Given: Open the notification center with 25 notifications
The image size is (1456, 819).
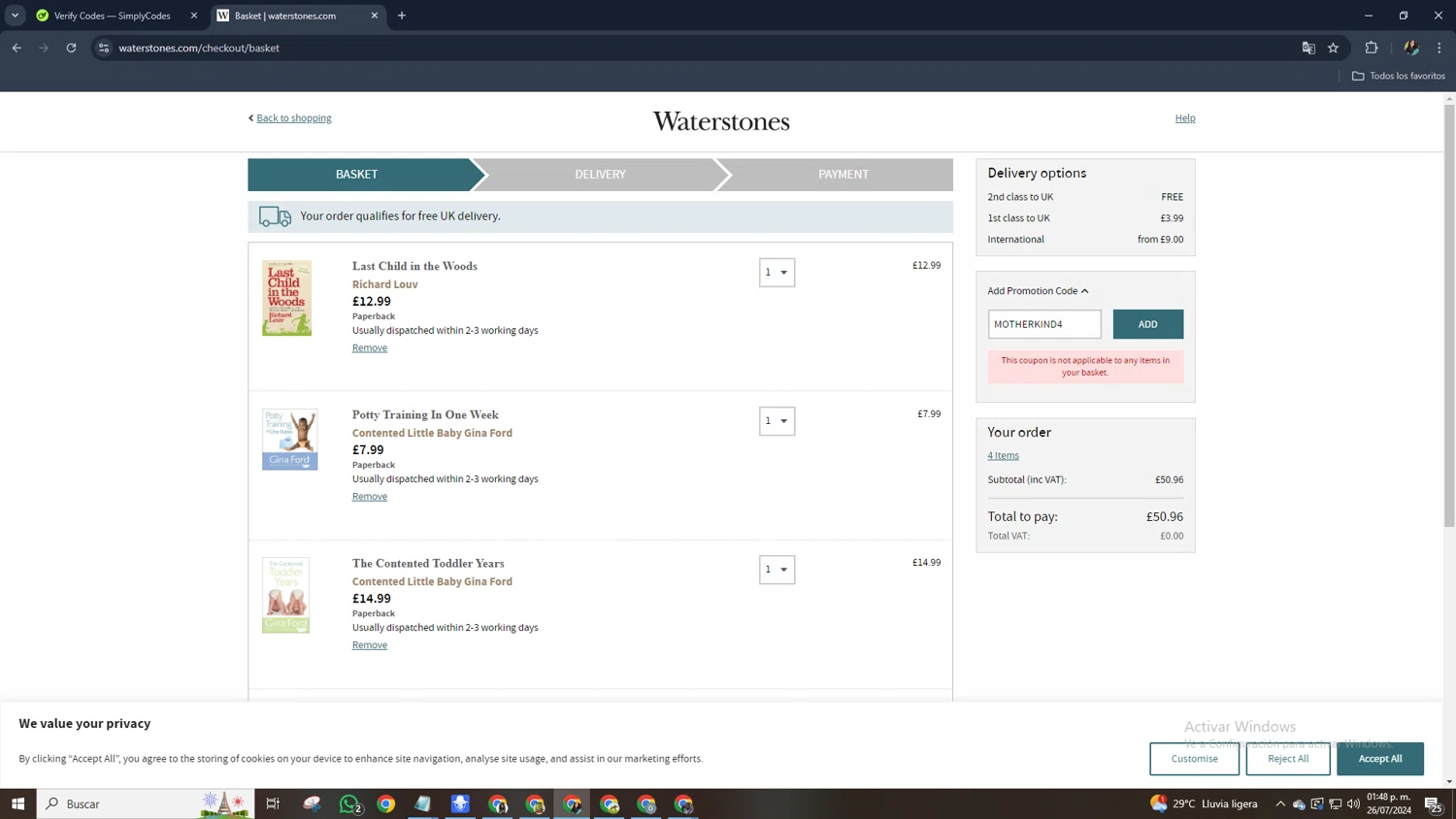Looking at the screenshot, I should (1434, 803).
